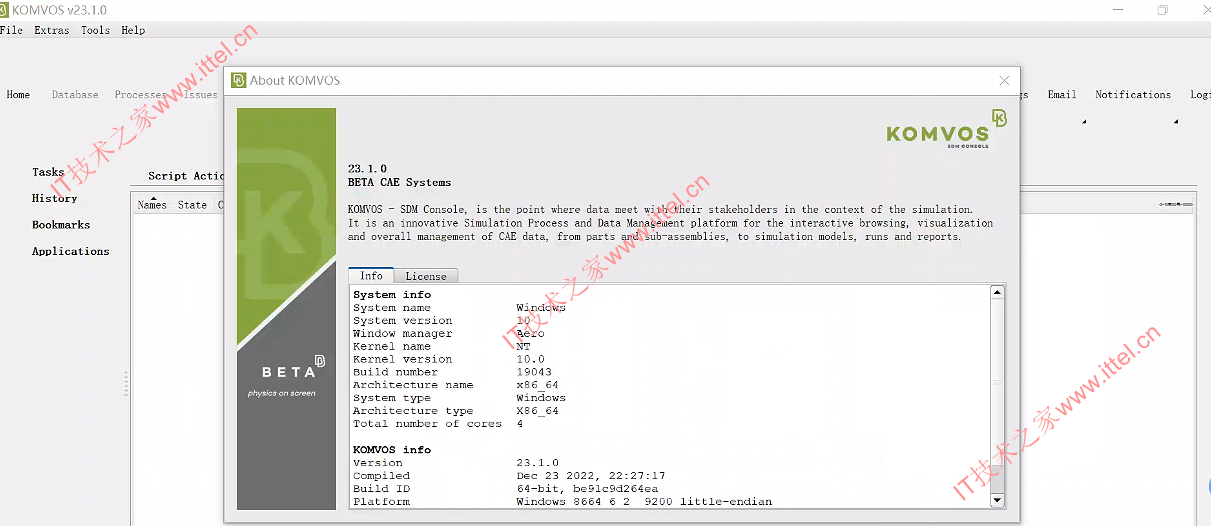Image resolution: width=1211 pixels, height=526 pixels.
Task: Click the 'Kernel version' row
Action: pos(449,359)
